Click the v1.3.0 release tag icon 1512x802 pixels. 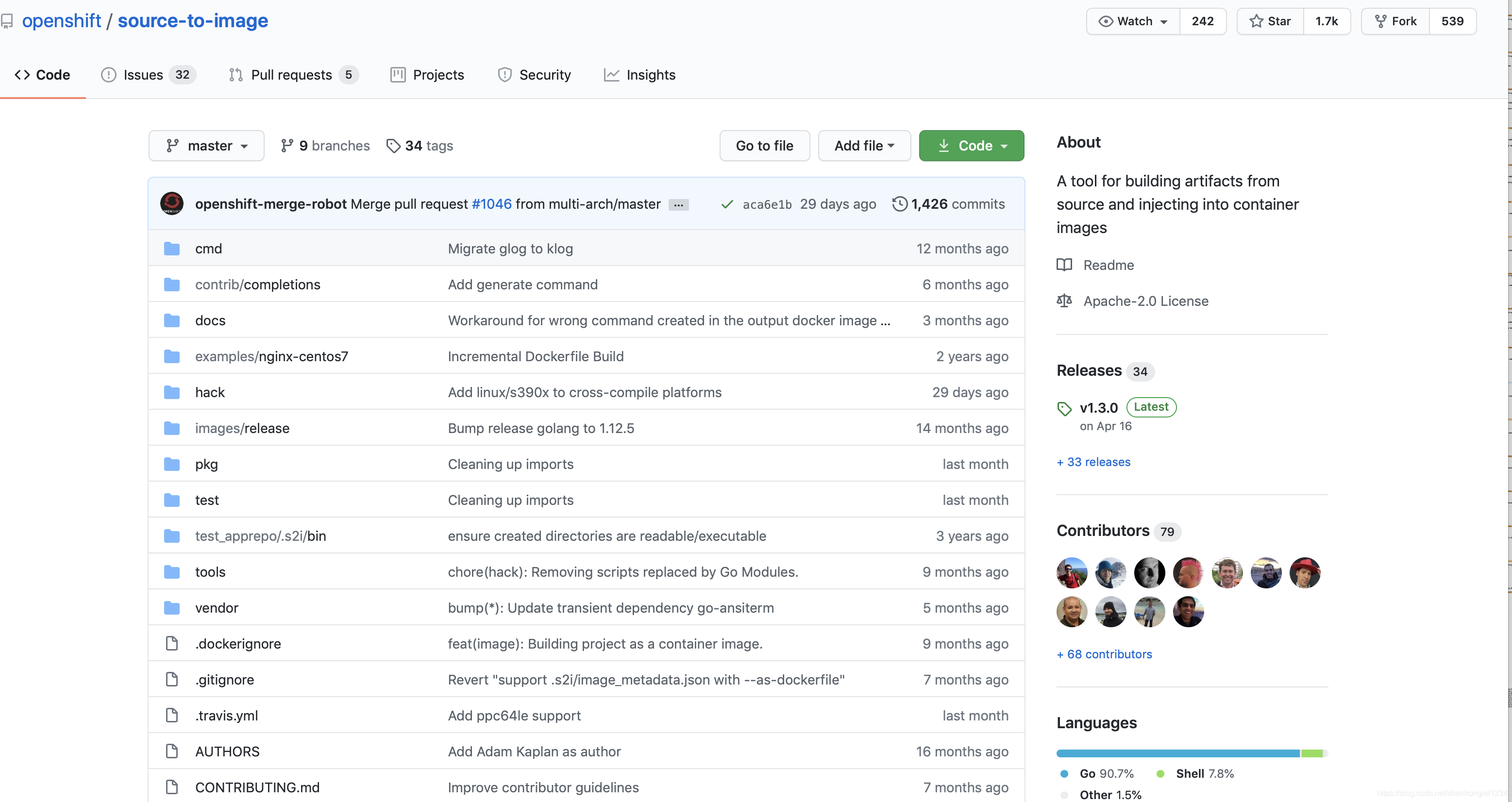coord(1064,408)
